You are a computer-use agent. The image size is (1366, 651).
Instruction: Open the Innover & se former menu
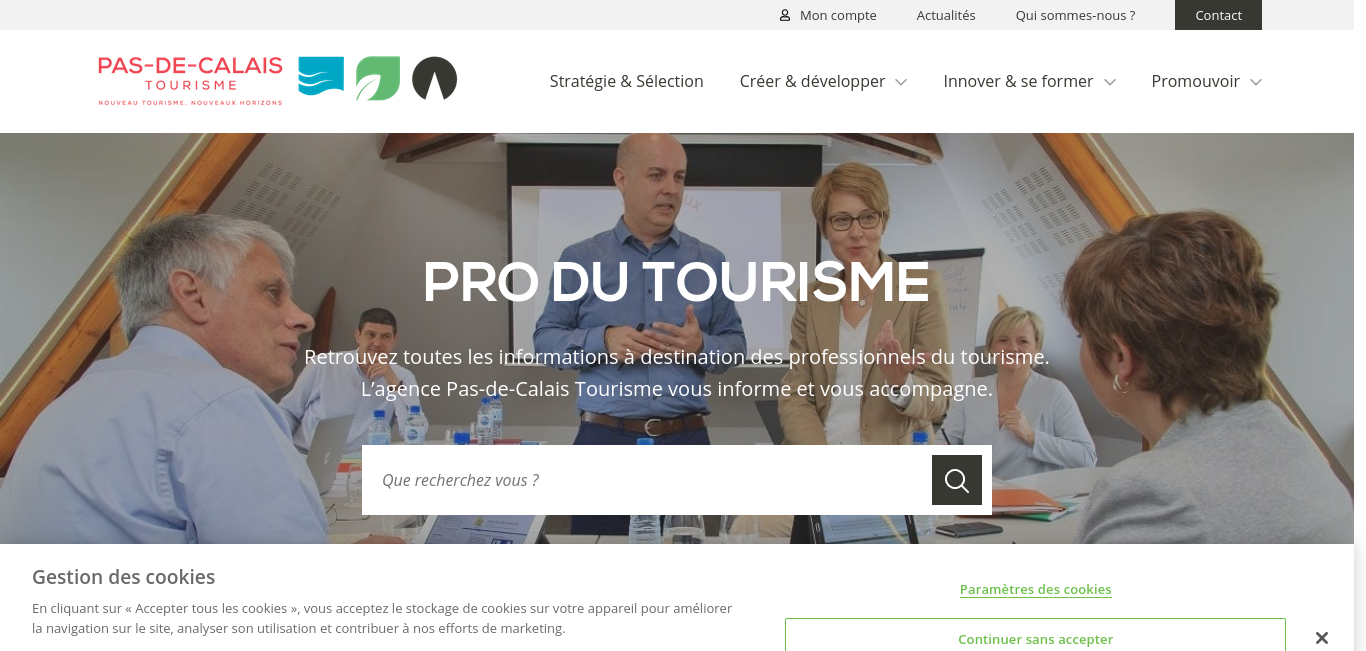tap(1018, 81)
